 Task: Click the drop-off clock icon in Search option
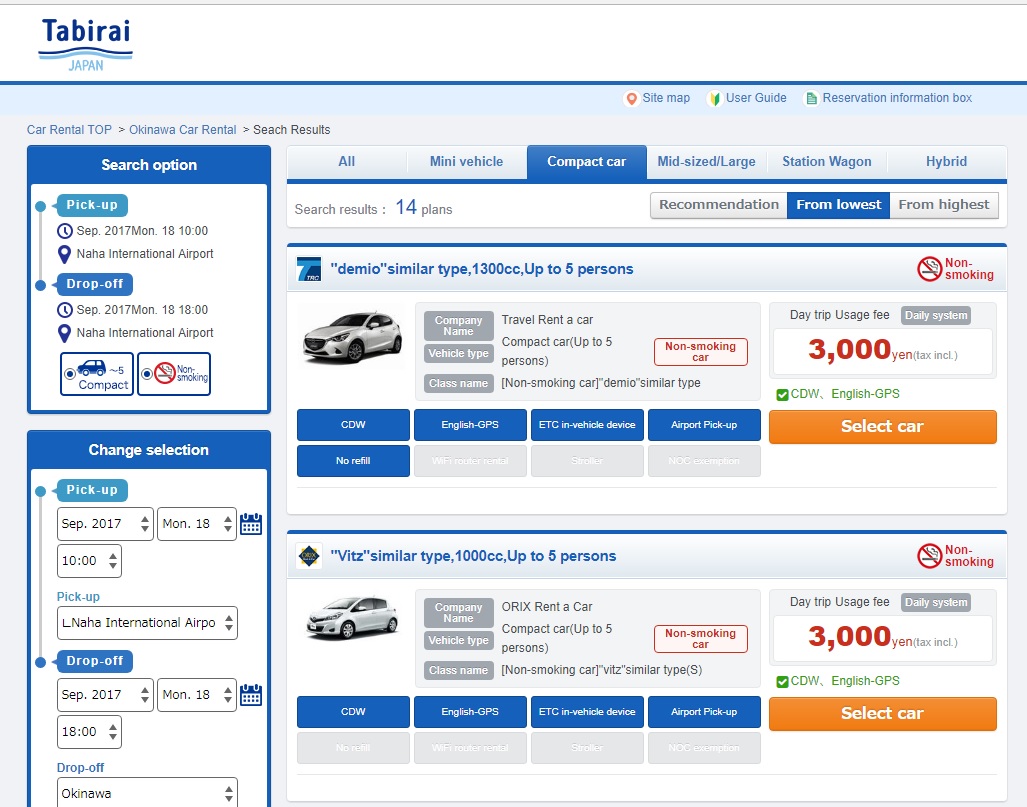(65, 310)
